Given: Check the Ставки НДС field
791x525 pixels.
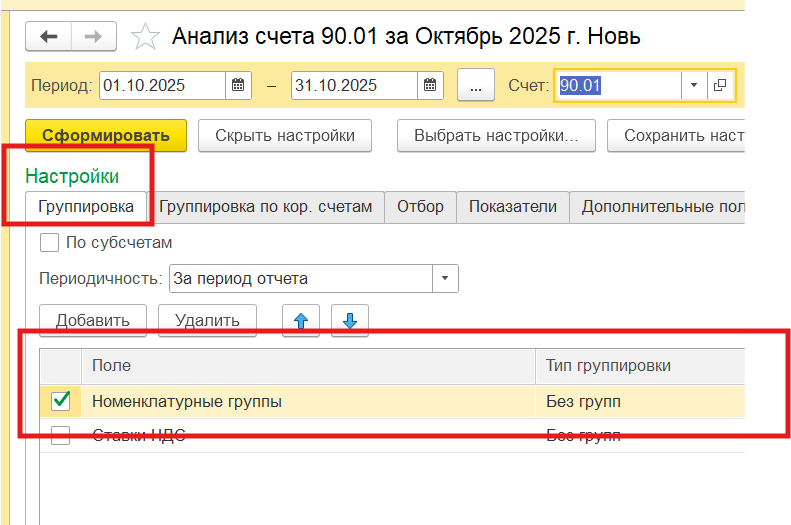Looking at the screenshot, I should coord(61,435).
